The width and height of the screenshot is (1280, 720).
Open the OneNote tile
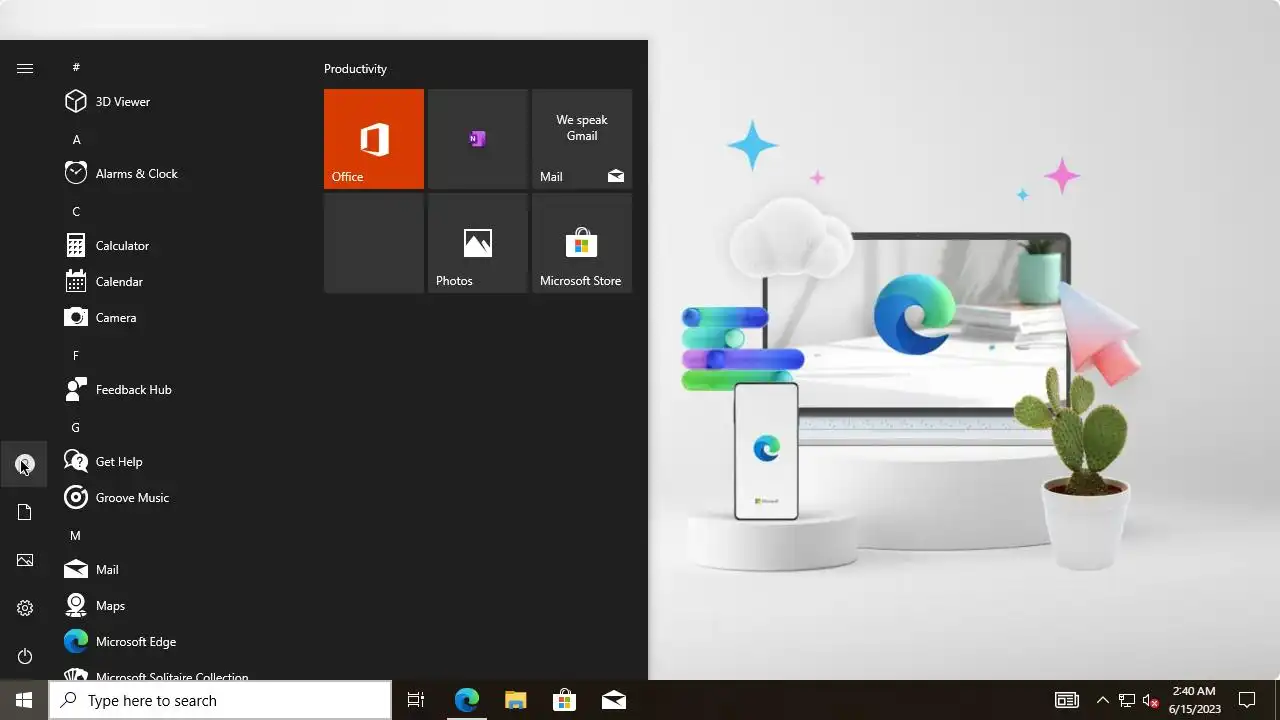click(x=478, y=139)
